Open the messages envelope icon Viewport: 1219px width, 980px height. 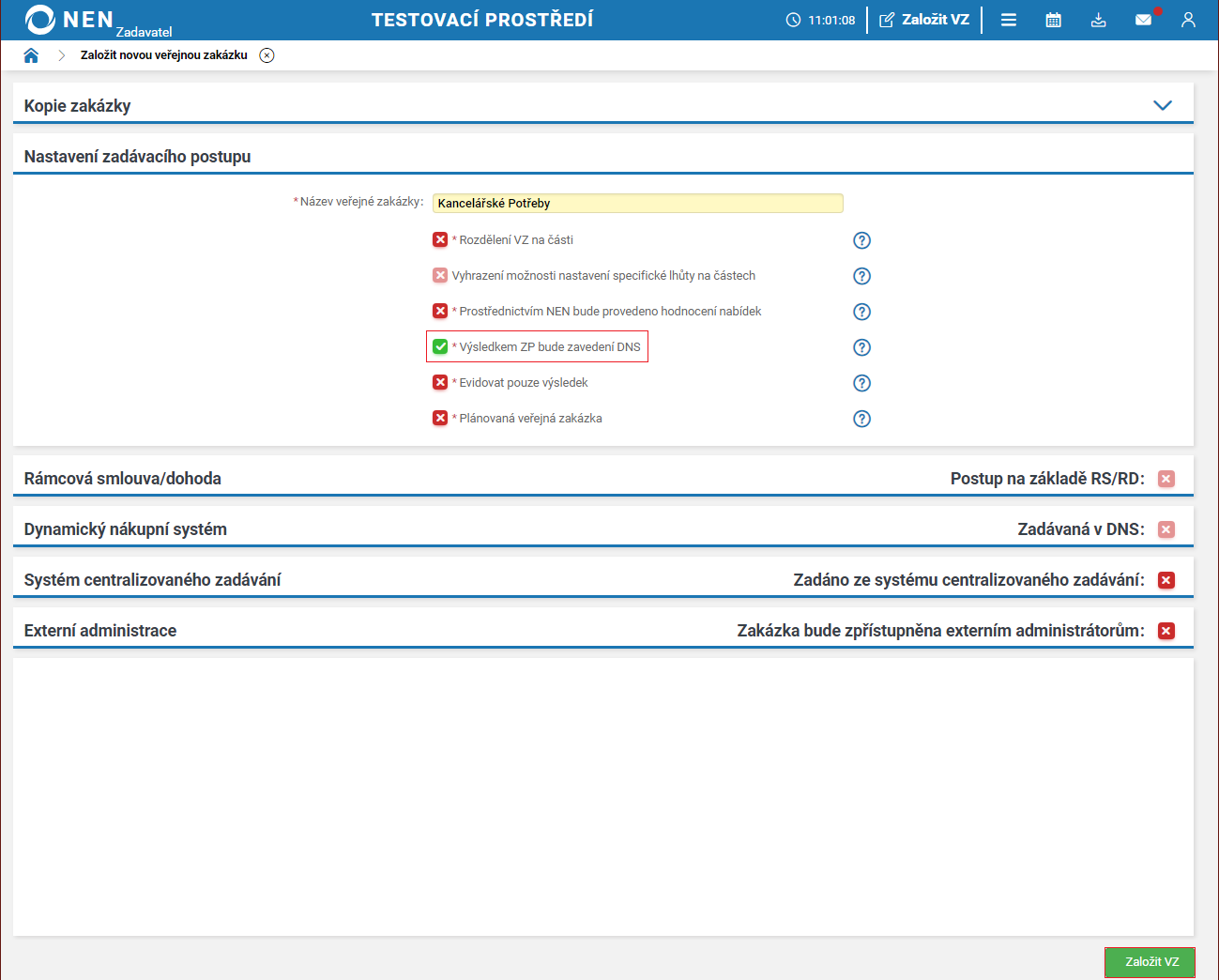pos(1143,20)
